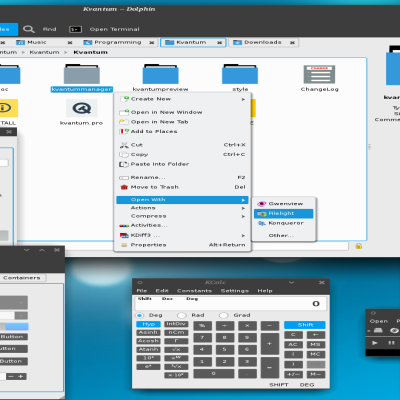Open Activities... from the context menu
The height and width of the screenshot is (400, 400).
(x=183, y=226)
